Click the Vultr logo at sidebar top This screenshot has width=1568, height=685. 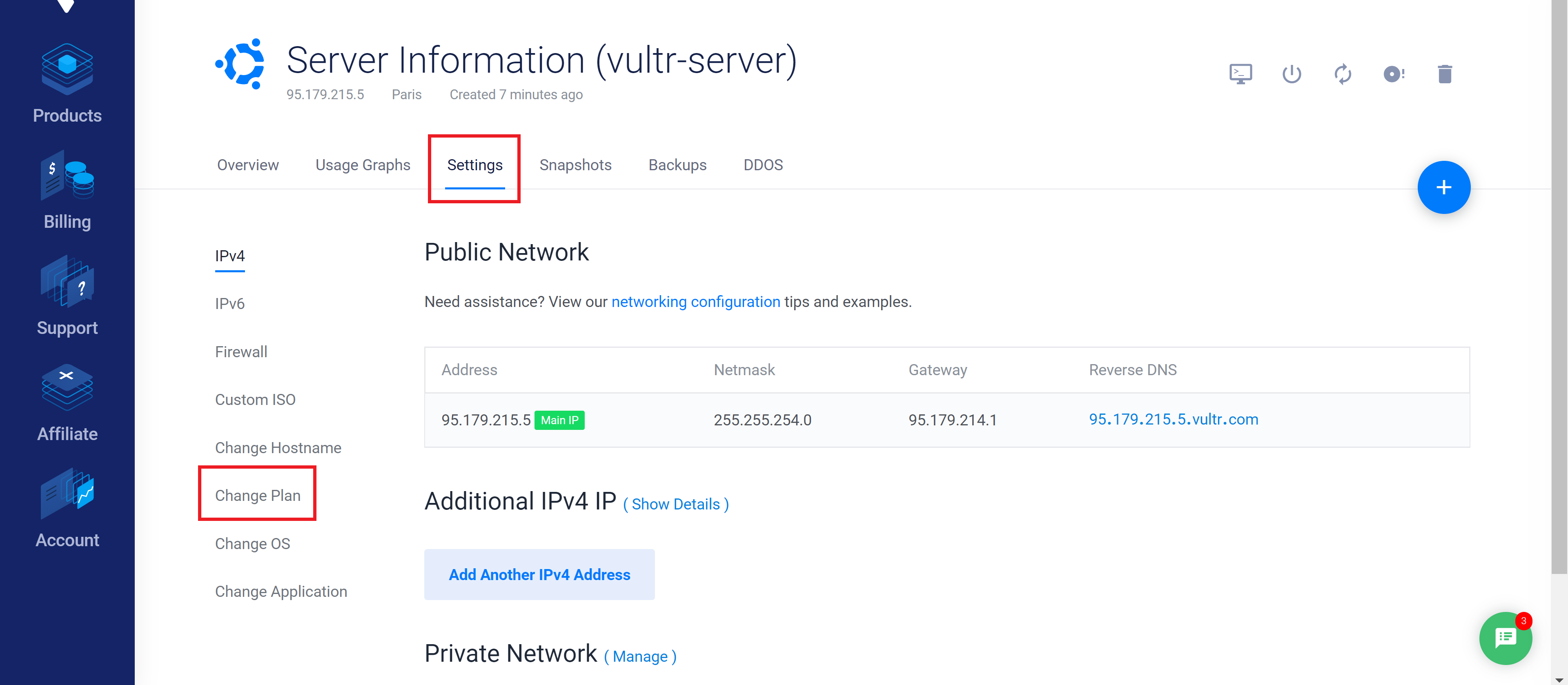click(x=66, y=6)
